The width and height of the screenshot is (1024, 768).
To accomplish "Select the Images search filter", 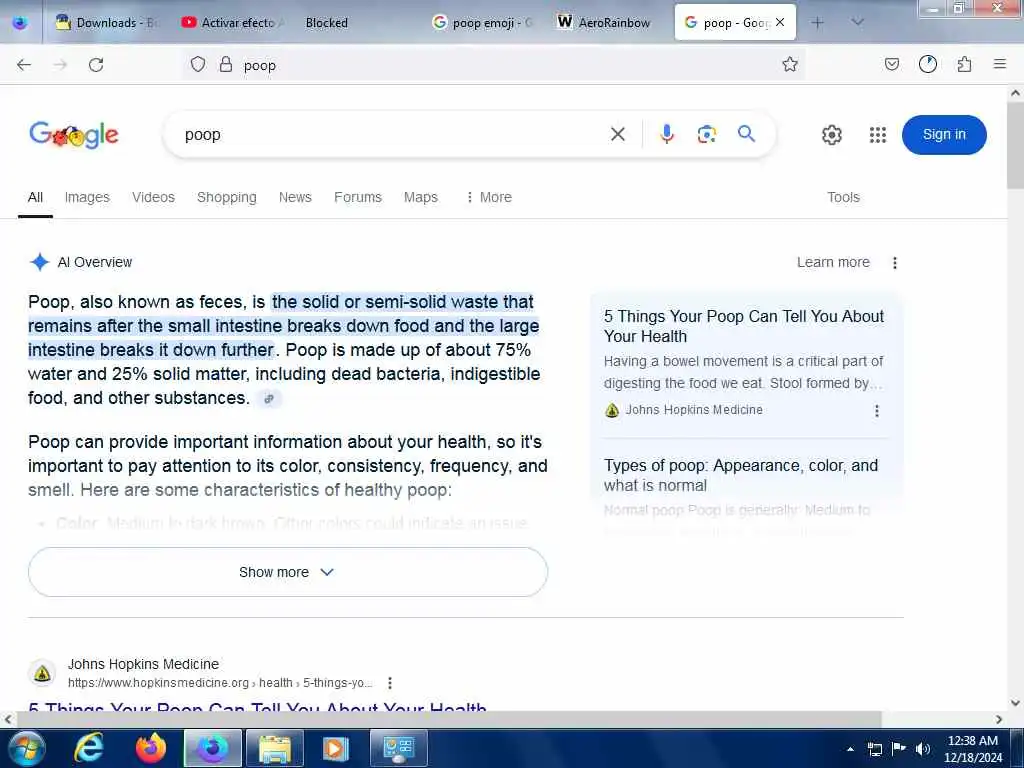I will [x=87, y=197].
